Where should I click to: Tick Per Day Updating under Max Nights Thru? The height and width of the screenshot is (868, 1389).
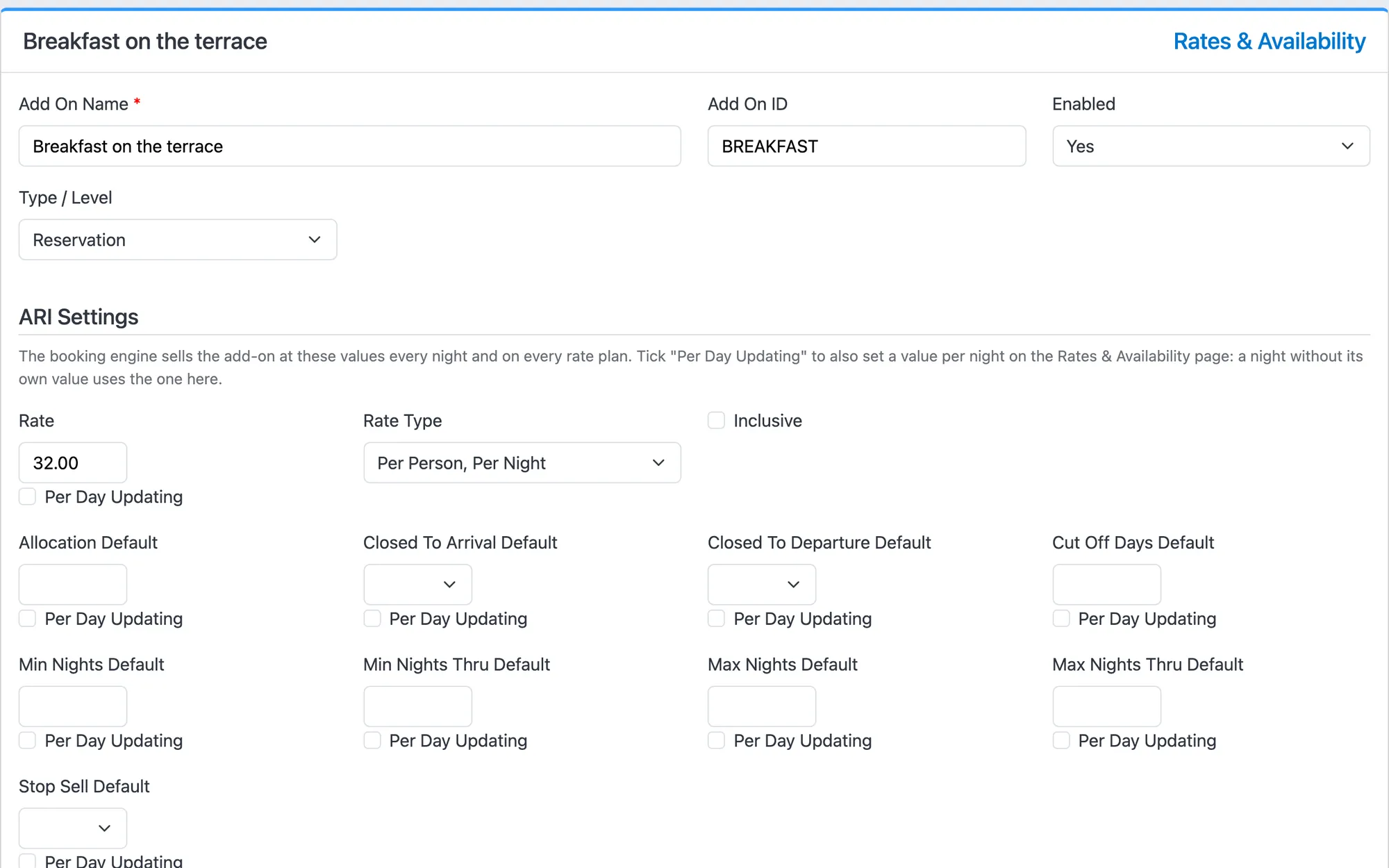(x=1061, y=740)
